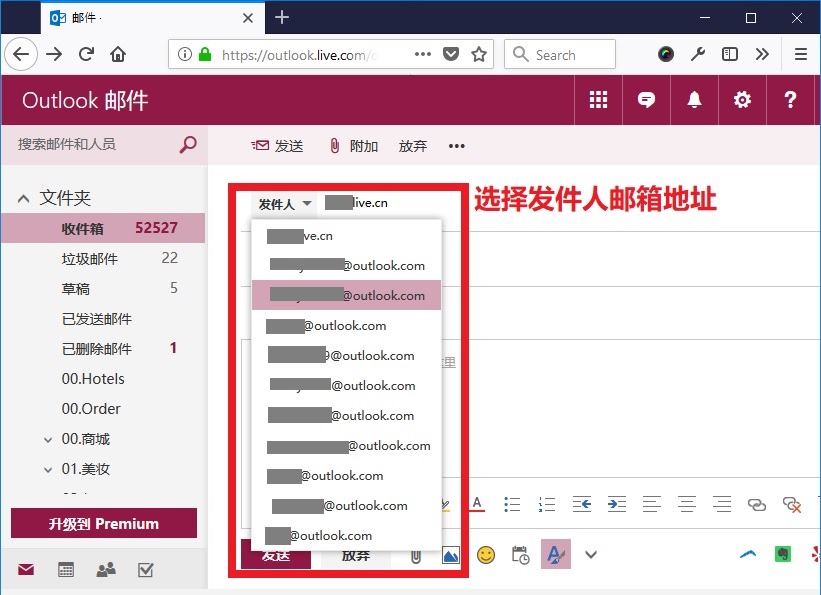The image size is (821, 595).
Task: Apply numbered list formatting
Action: click(x=547, y=504)
